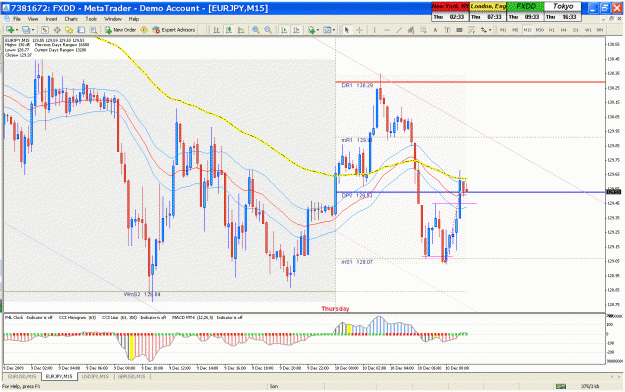Select the Trendline drawing tool

pyautogui.click(x=399, y=30)
